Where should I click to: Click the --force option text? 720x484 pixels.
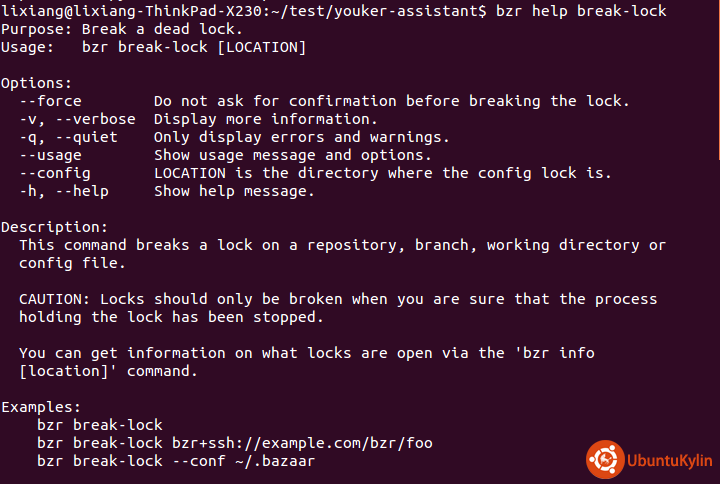[50, 101]
